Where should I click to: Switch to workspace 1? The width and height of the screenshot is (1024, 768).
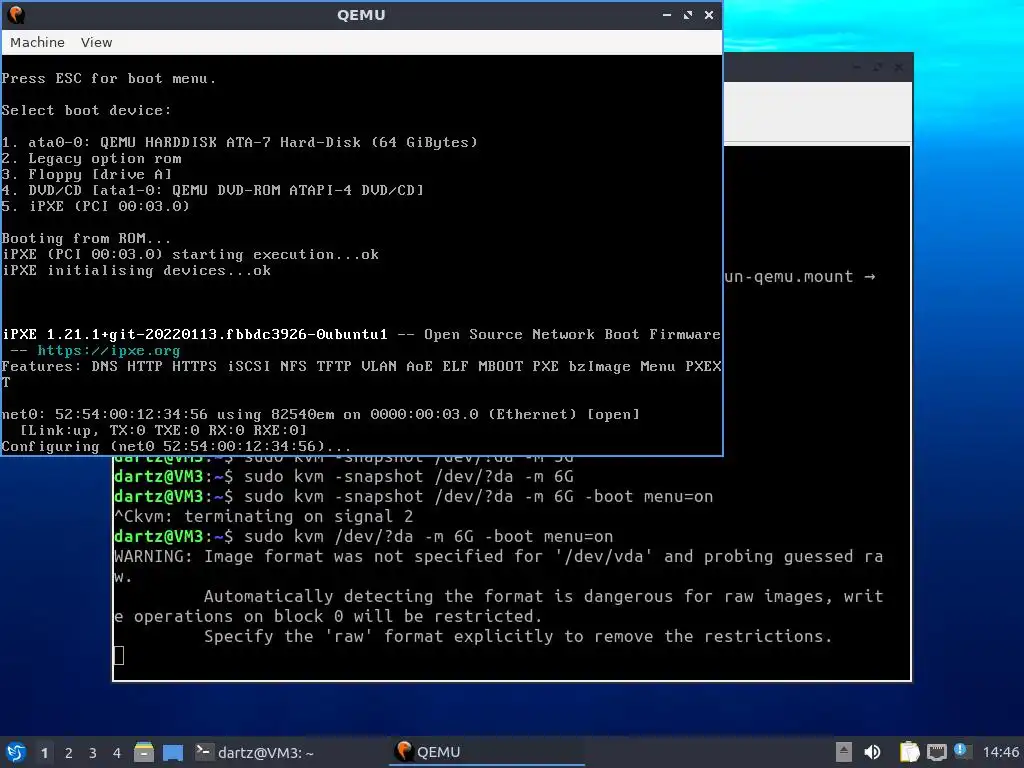point(44,753)
